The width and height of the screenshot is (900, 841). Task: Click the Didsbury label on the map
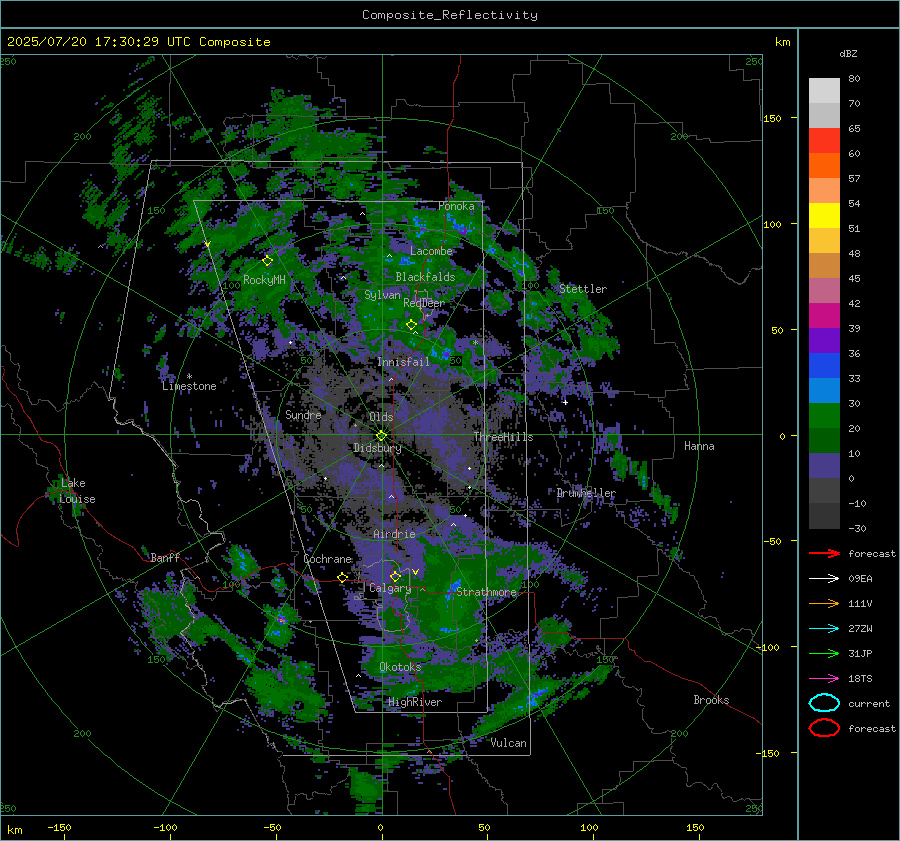(377, 448)
